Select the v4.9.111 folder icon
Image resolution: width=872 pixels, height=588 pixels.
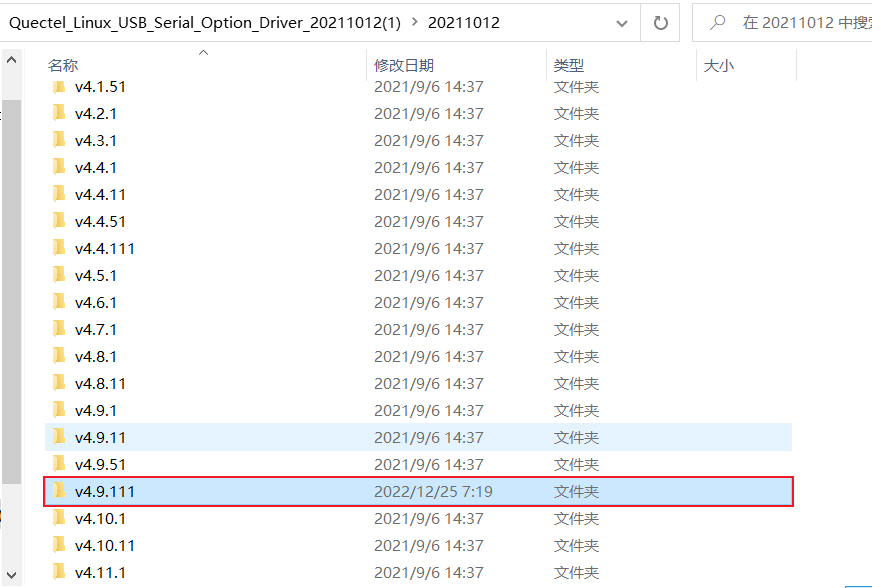59,491
